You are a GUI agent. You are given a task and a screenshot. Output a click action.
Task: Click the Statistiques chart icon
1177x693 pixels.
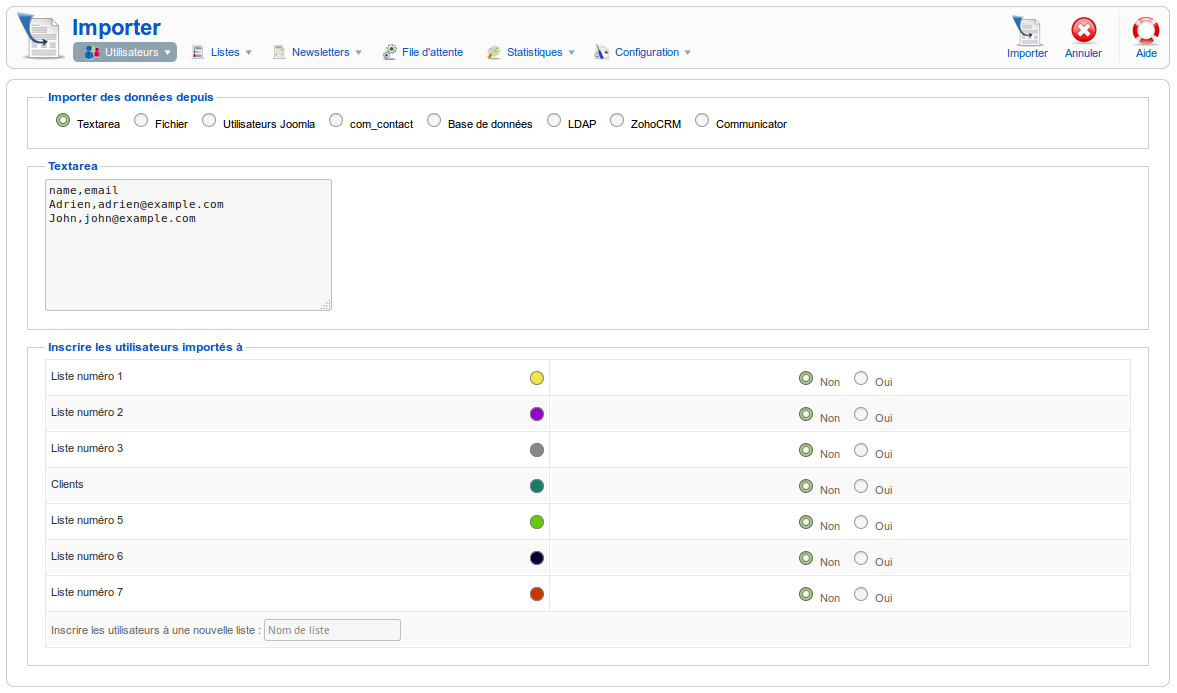pos(494,52)
